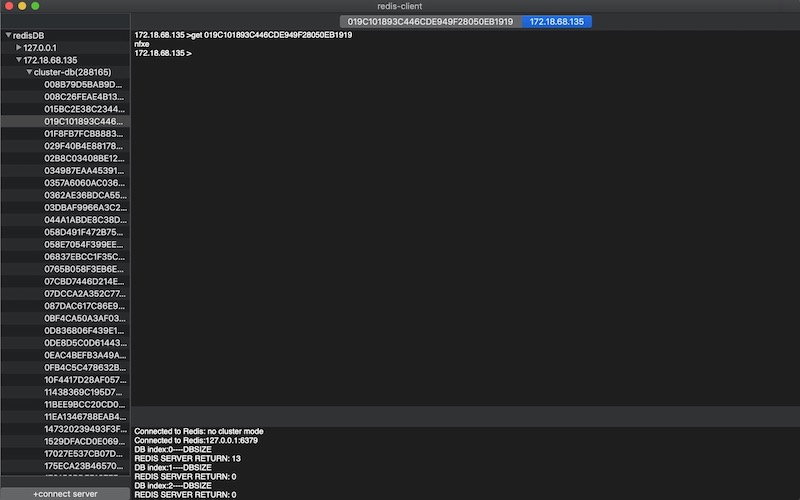Select key 015BC2E38C2344 from key list
The image size is (800, 500).
85,109
